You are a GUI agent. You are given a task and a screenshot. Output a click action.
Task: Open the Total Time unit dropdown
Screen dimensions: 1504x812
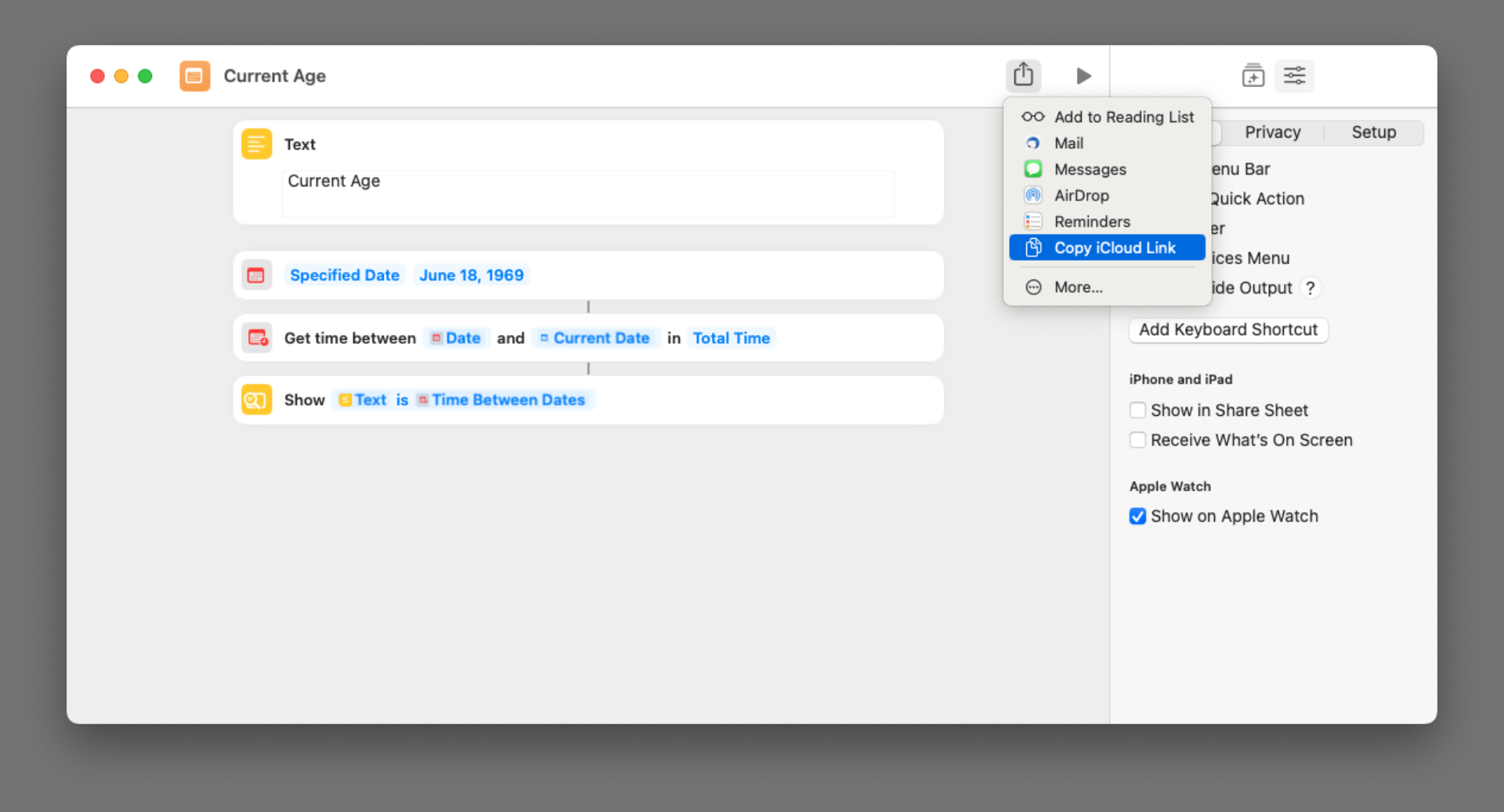click(731, 338)
